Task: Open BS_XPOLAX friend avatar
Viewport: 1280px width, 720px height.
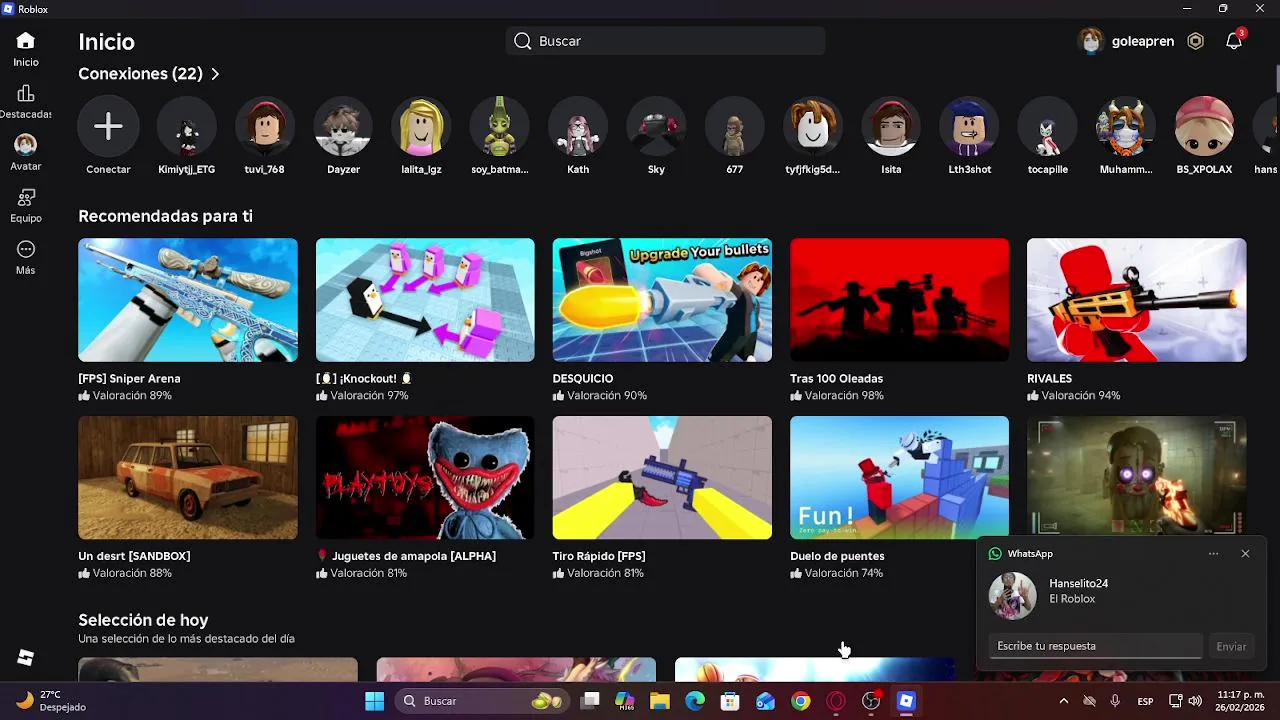Action: tap(1204, 127)
